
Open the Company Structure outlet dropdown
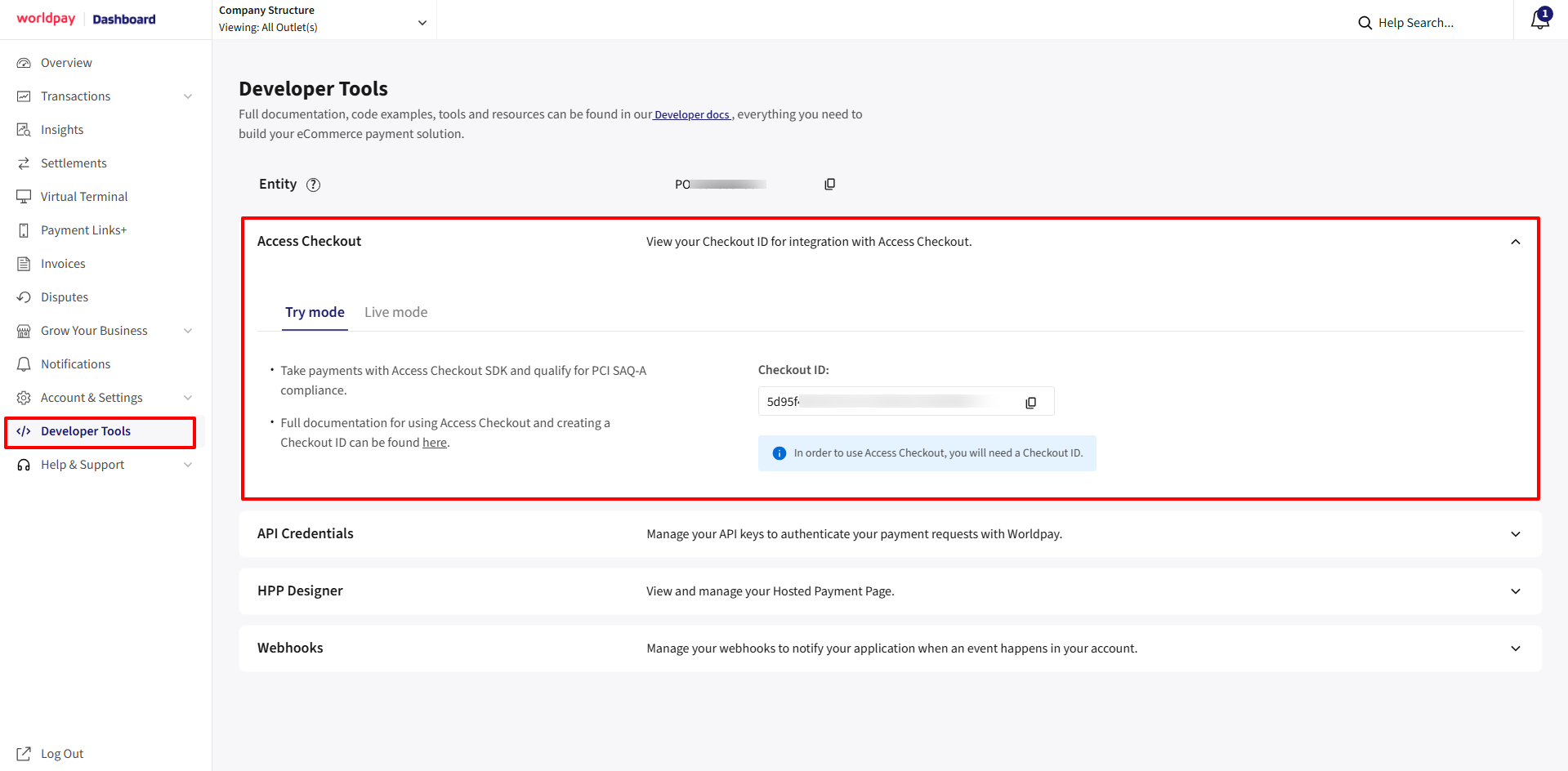click(x=324, y=20)
